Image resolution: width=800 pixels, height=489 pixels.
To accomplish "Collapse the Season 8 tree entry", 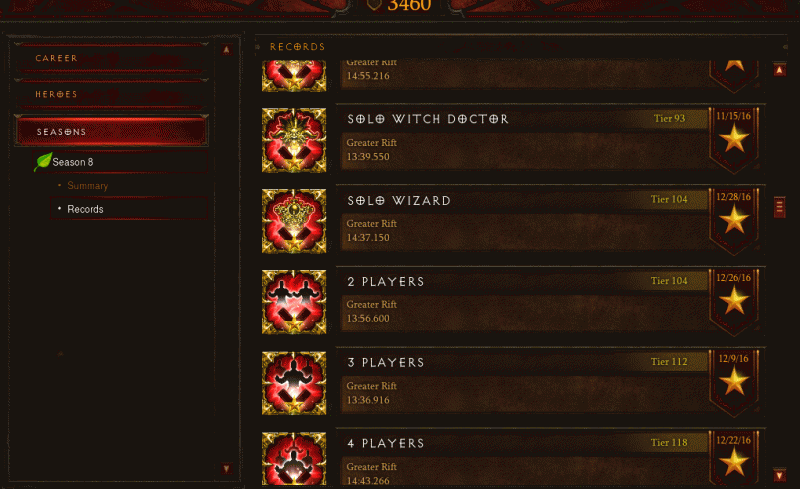I will pos(120,162).
